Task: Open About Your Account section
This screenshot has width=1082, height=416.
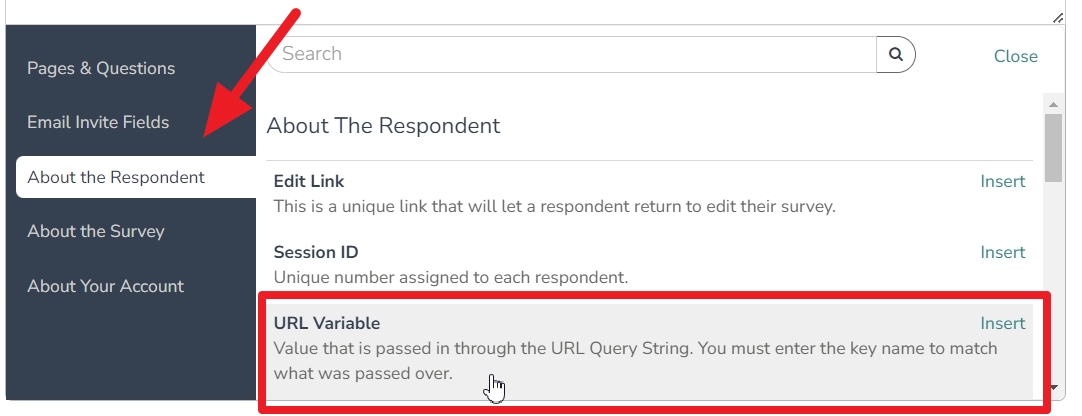Action: tap(106, 286)
